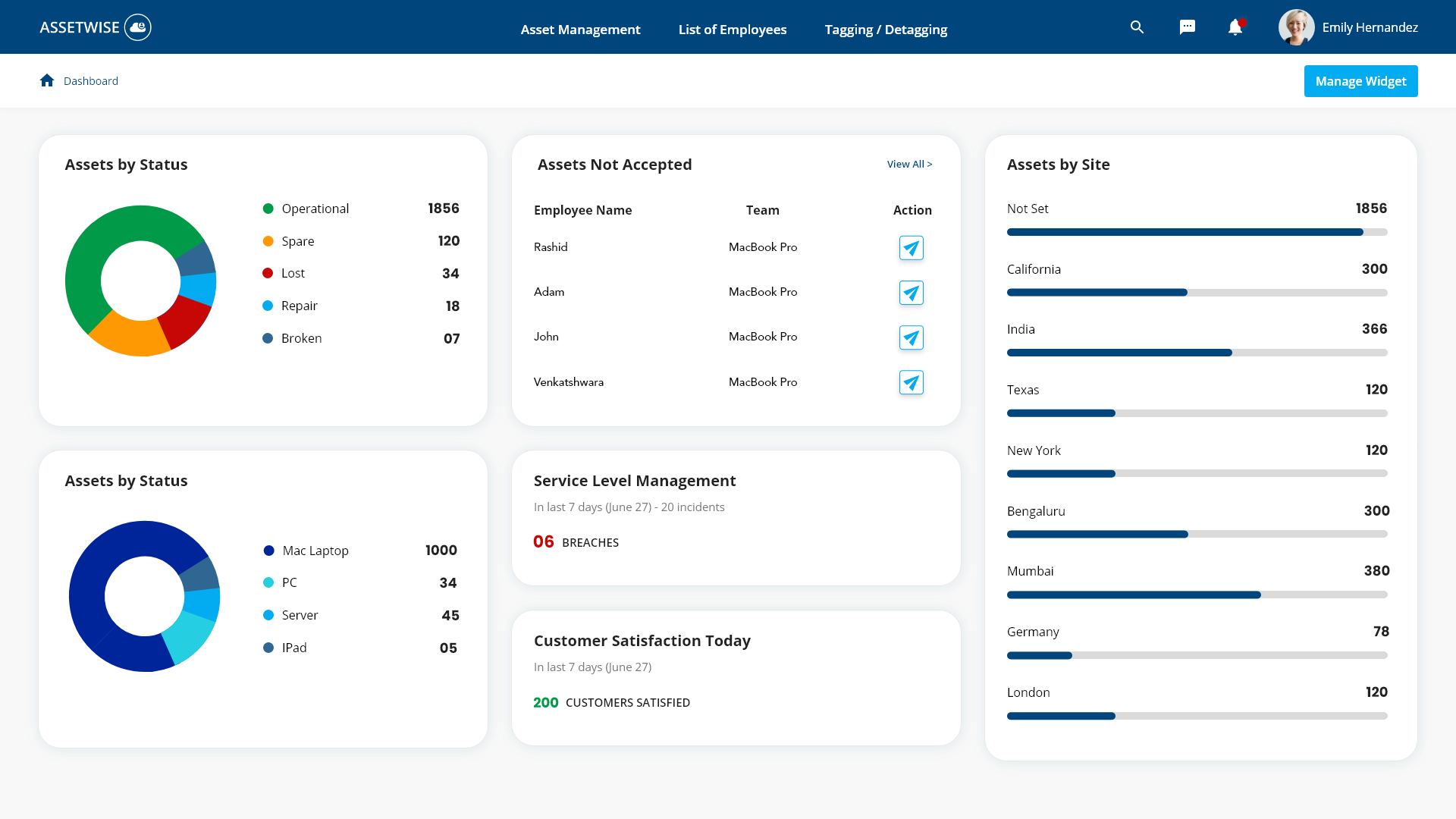1456x819 pixels.
Task: Click the home icon beside Dashboard
Action: [47, 80]
